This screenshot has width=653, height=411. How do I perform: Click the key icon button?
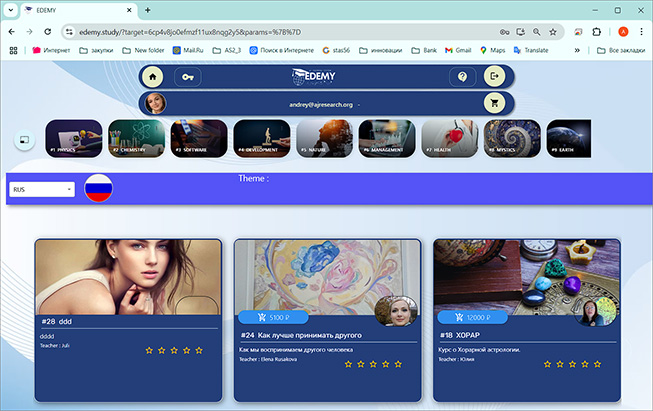pyautogui.click(x=187, y=77)
